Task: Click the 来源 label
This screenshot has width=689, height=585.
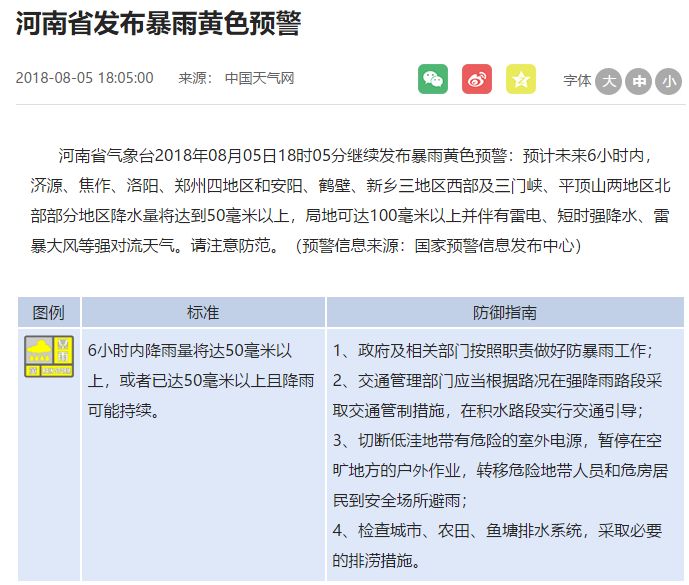Action: pos(195,78)
